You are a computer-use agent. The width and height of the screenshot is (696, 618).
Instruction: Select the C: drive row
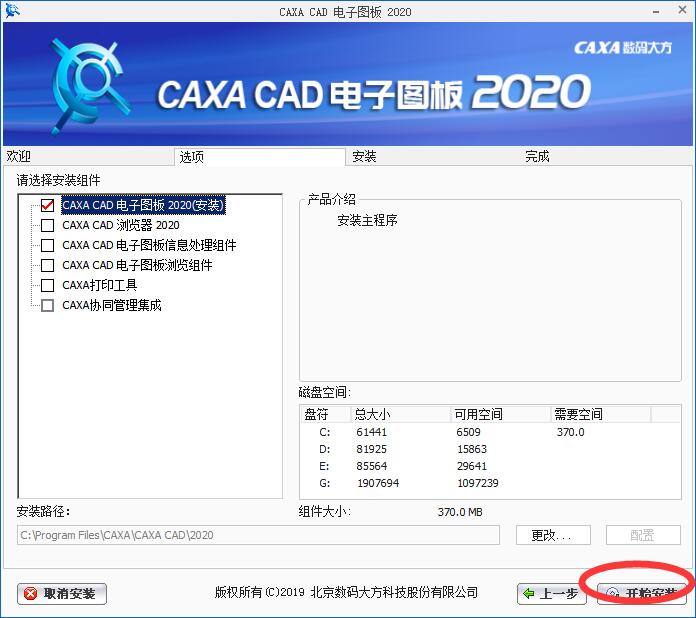click(490, 432)
